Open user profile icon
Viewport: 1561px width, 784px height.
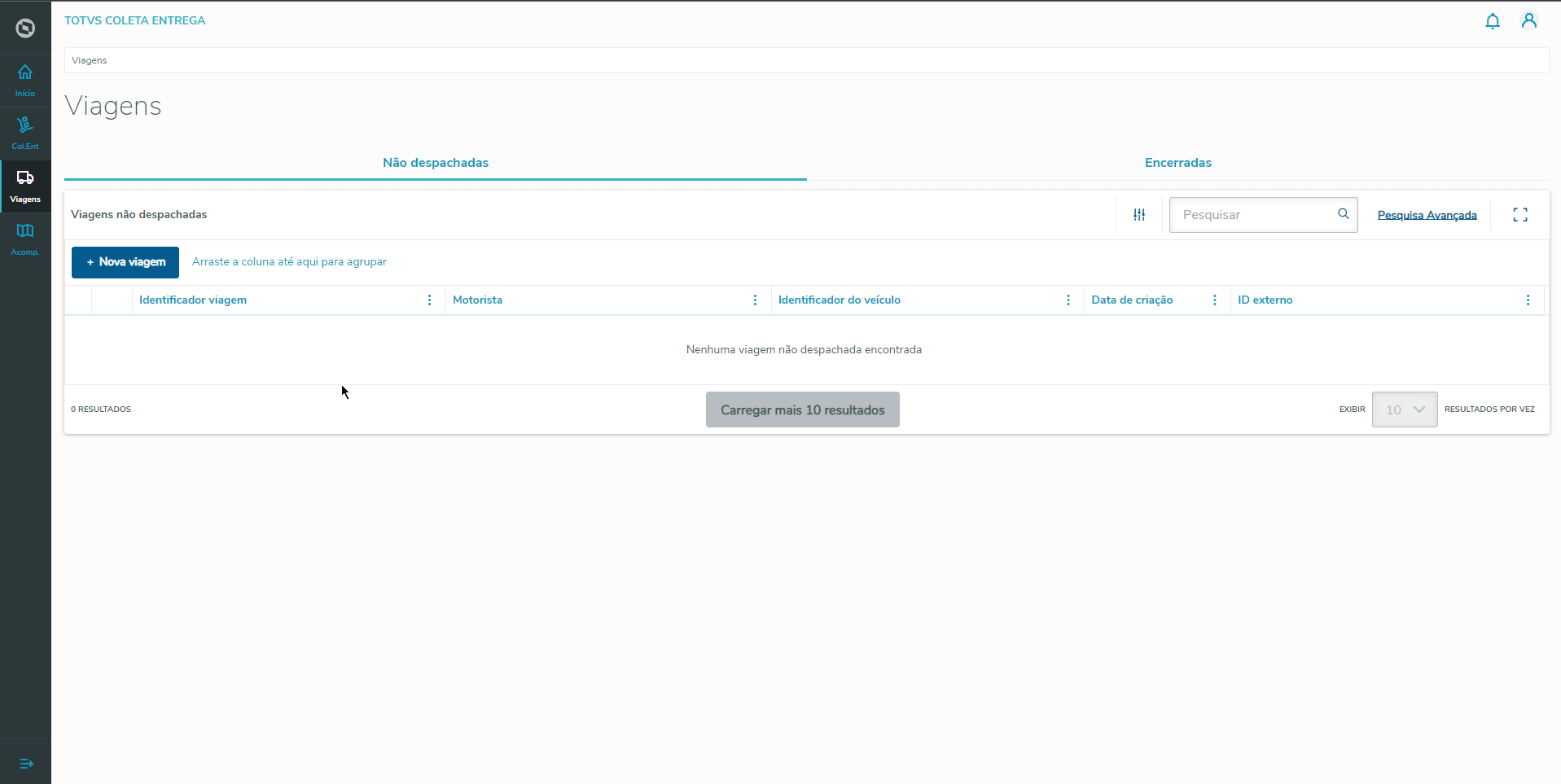[x=1529, y=21]
